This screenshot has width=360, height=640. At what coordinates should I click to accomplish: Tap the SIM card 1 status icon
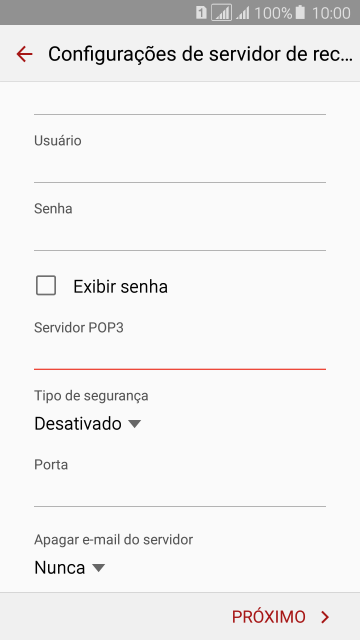[201, 13]
